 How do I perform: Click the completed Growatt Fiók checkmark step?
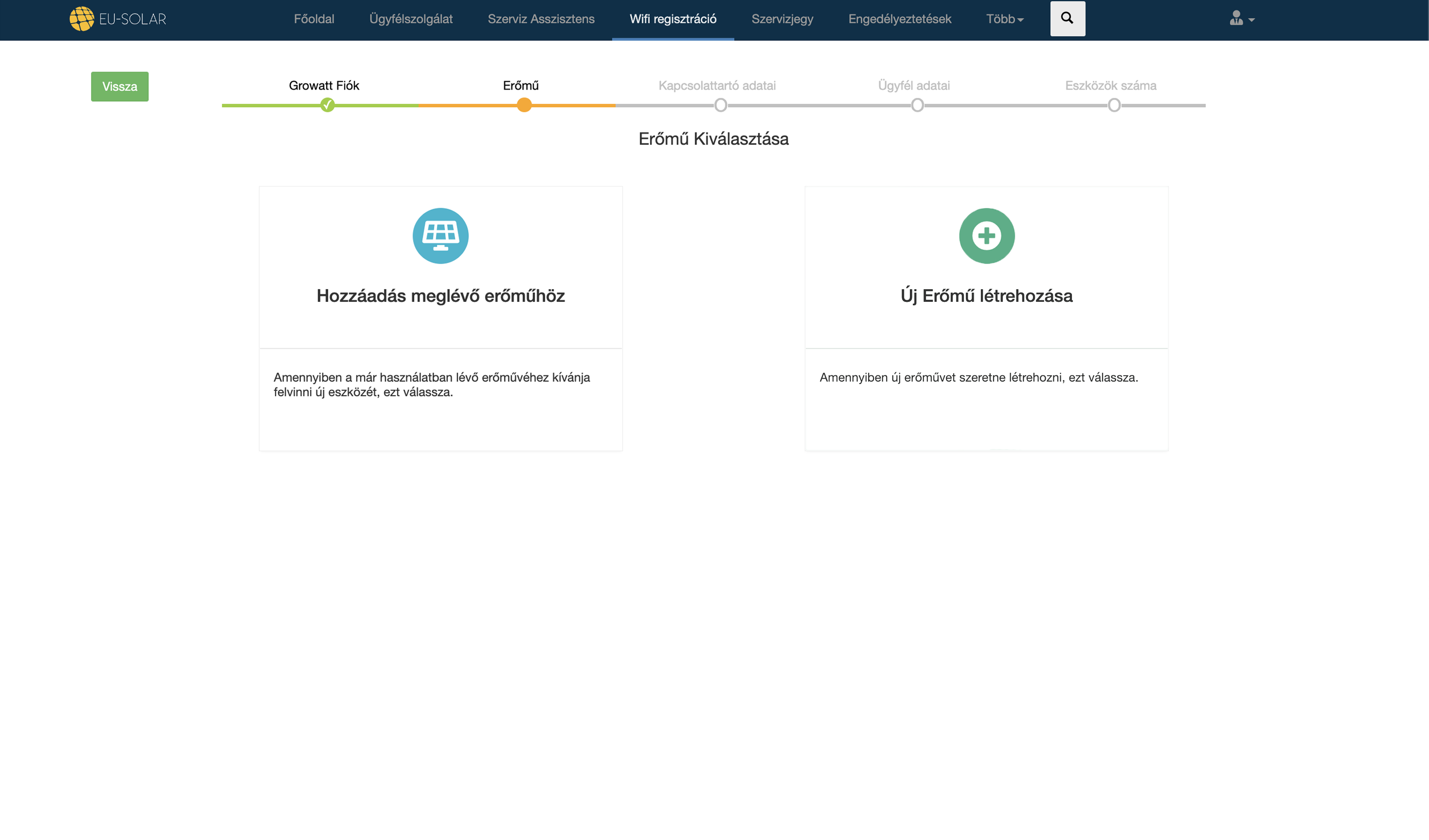(327, 105)
